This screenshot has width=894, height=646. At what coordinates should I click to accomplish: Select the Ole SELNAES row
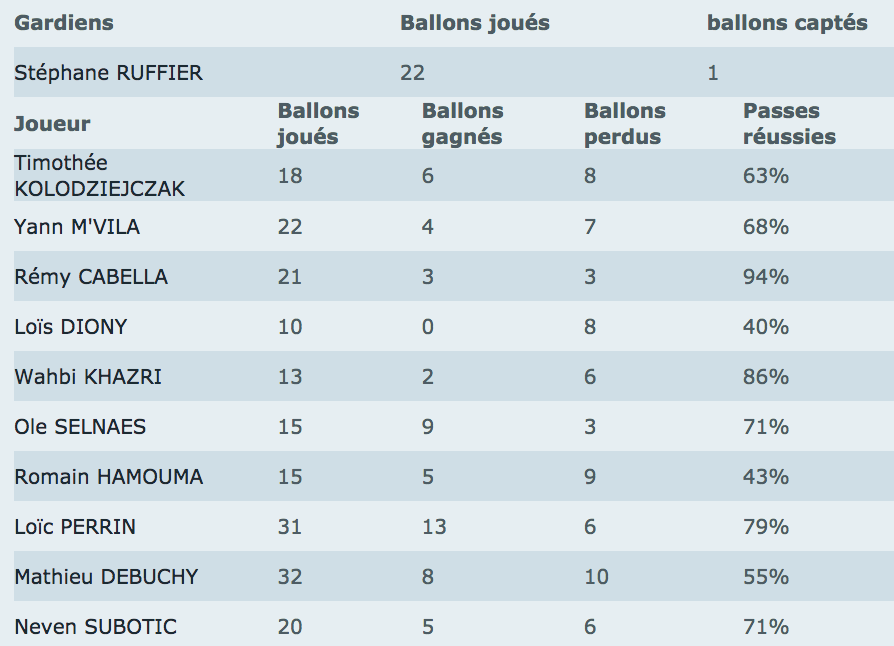coord(454,426)
